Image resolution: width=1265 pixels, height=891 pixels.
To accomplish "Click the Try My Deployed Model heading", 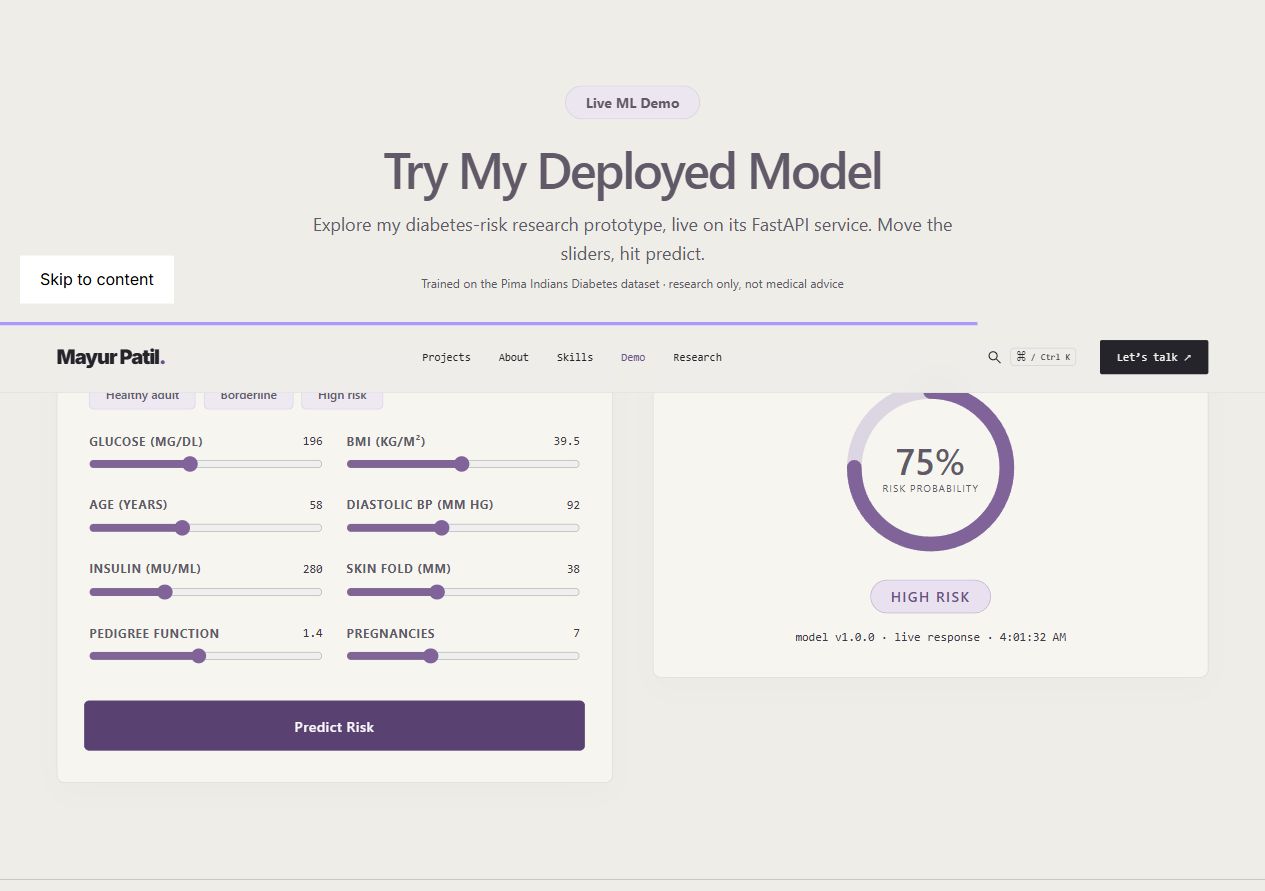I will (x=632, y=171).
